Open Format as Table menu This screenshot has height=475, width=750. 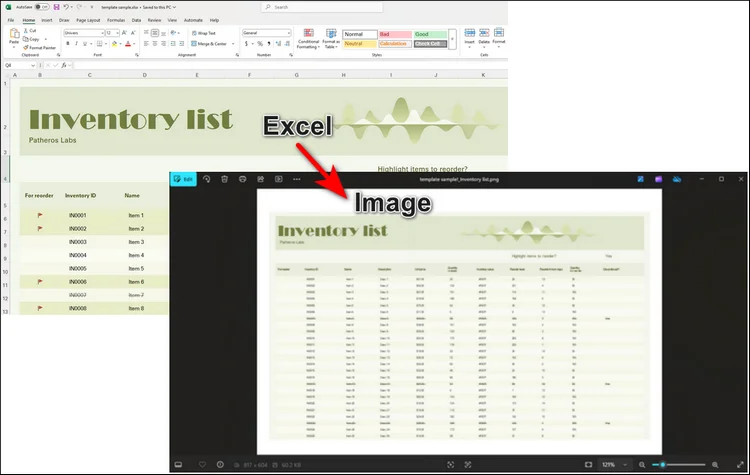(x=331, y=39)
